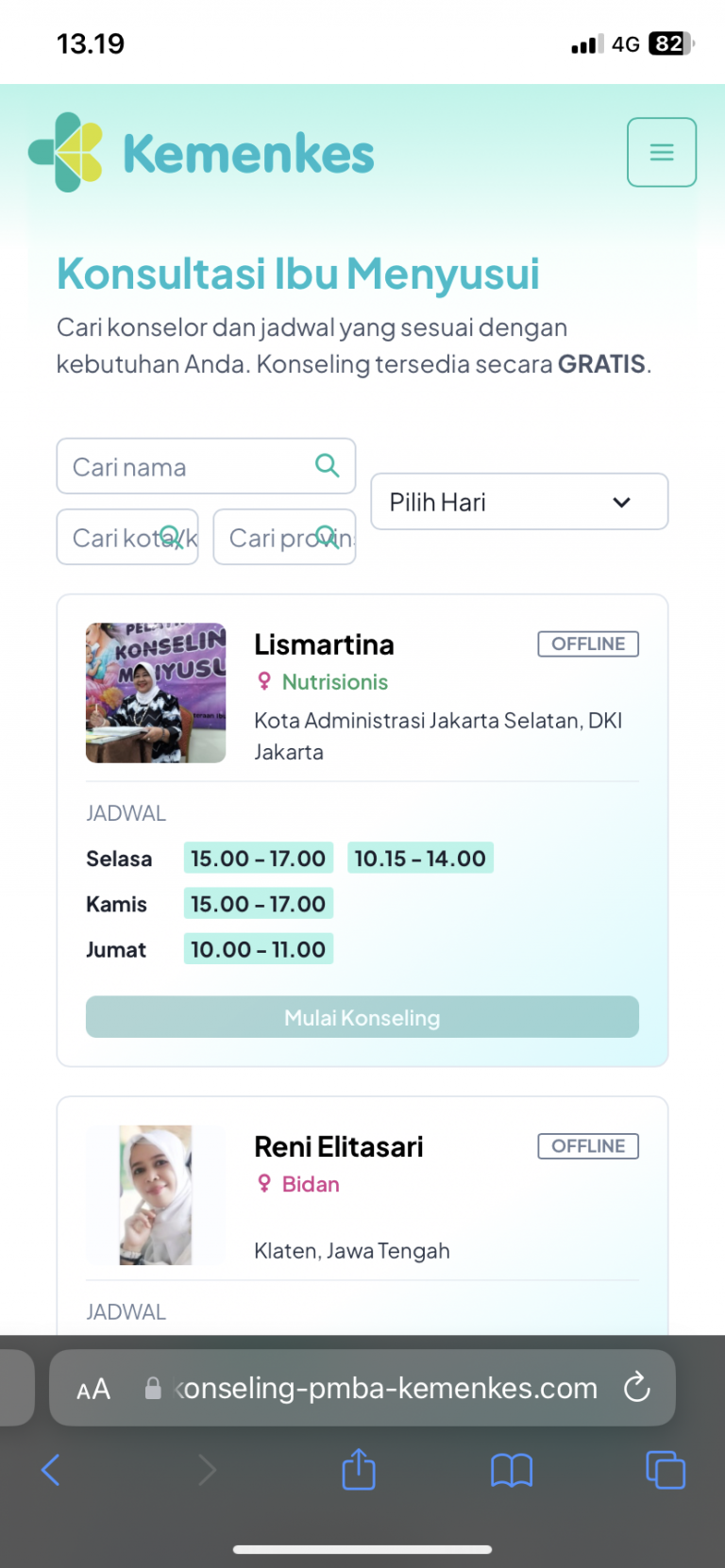Expand the Pilih Hari dropdown
This screenshot has width=725, height=1568.
tap(519, 502)
